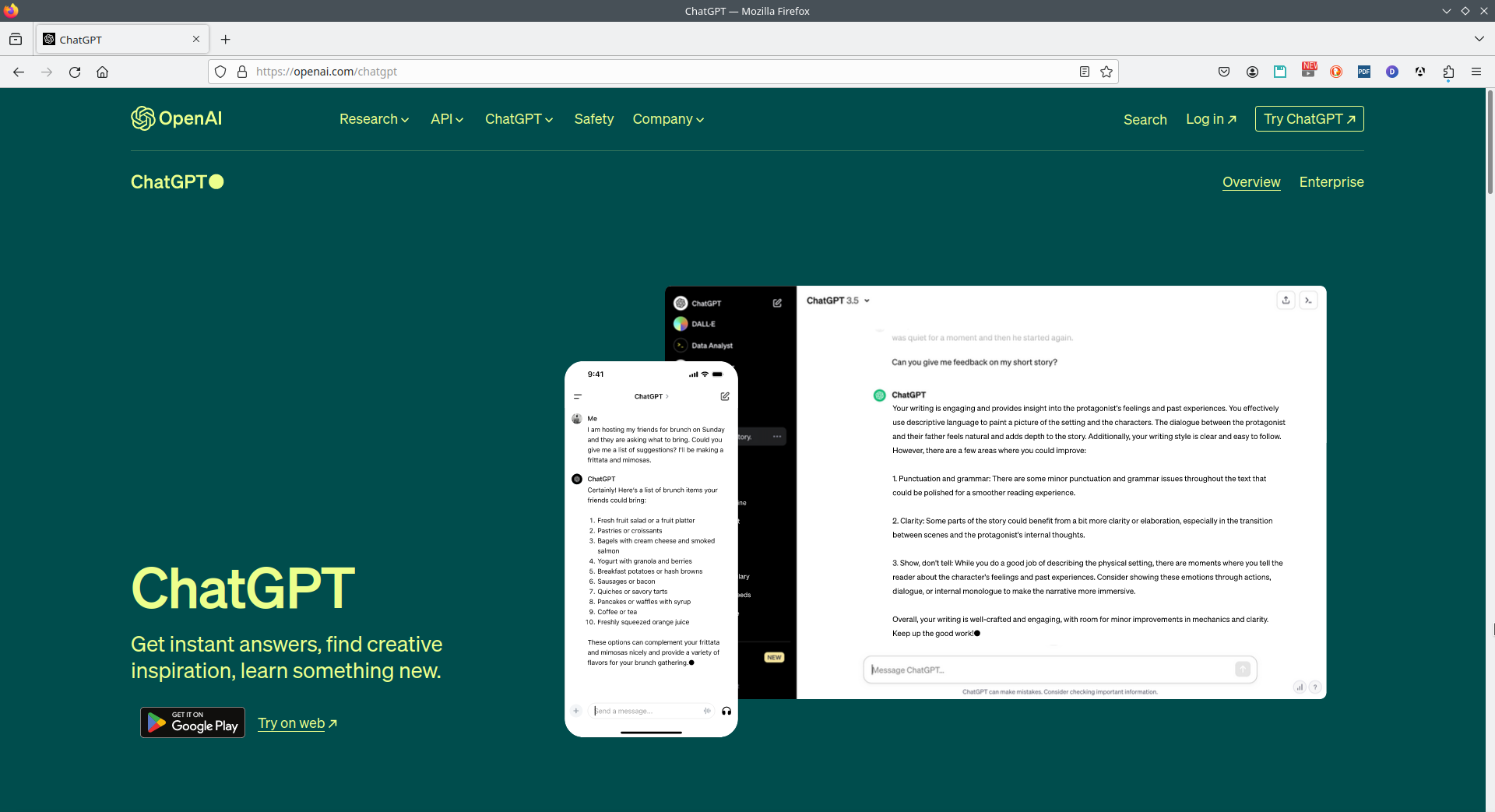
Task: Click the Try ChatGPT button
Action: tap(1310, 119)
